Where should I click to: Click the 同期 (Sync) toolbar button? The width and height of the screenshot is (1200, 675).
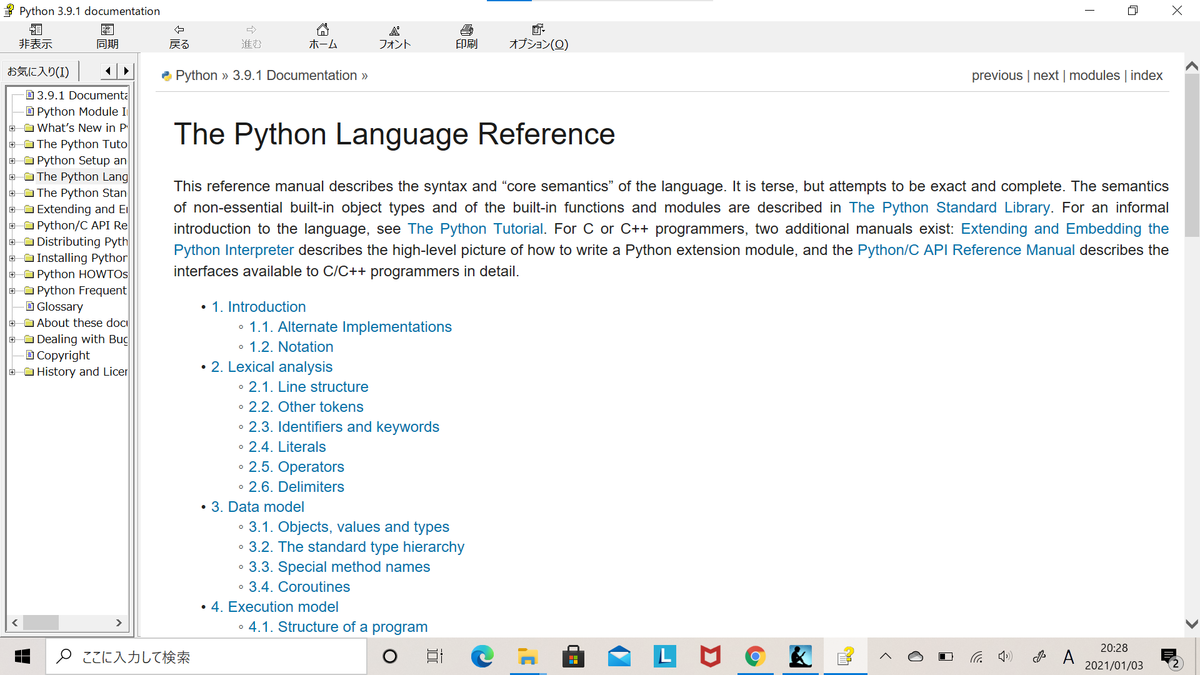click(107, 37)
